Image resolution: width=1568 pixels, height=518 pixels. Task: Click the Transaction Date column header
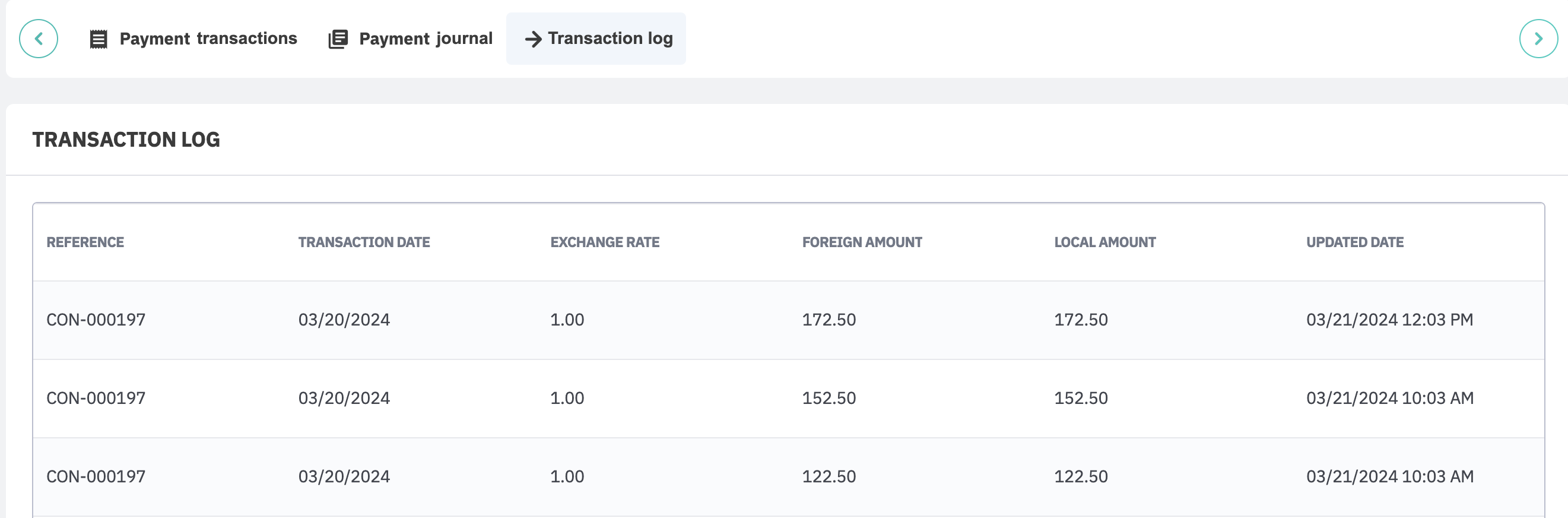(364, 242)
